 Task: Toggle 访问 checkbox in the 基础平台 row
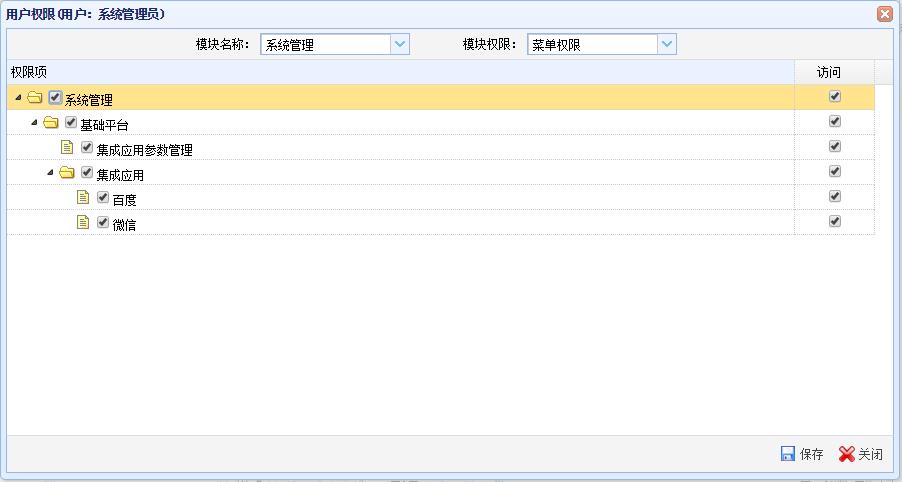[835, 121]
